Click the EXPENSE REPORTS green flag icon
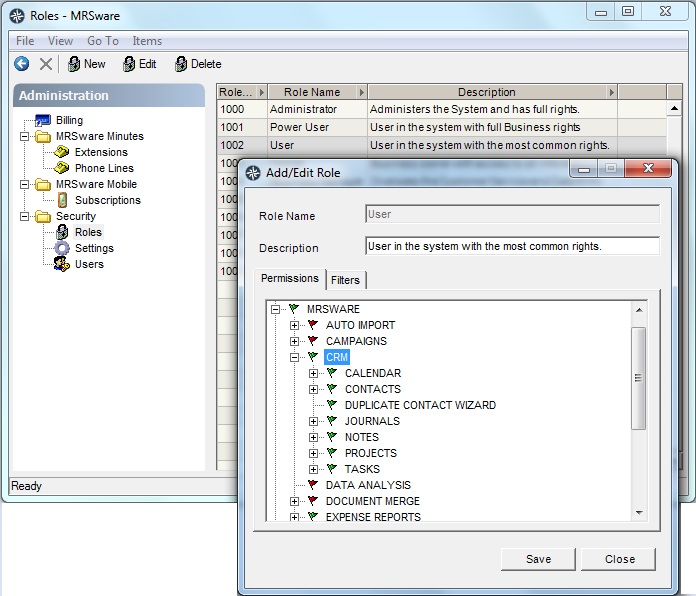The image size is (696, 596). (313, 516)
